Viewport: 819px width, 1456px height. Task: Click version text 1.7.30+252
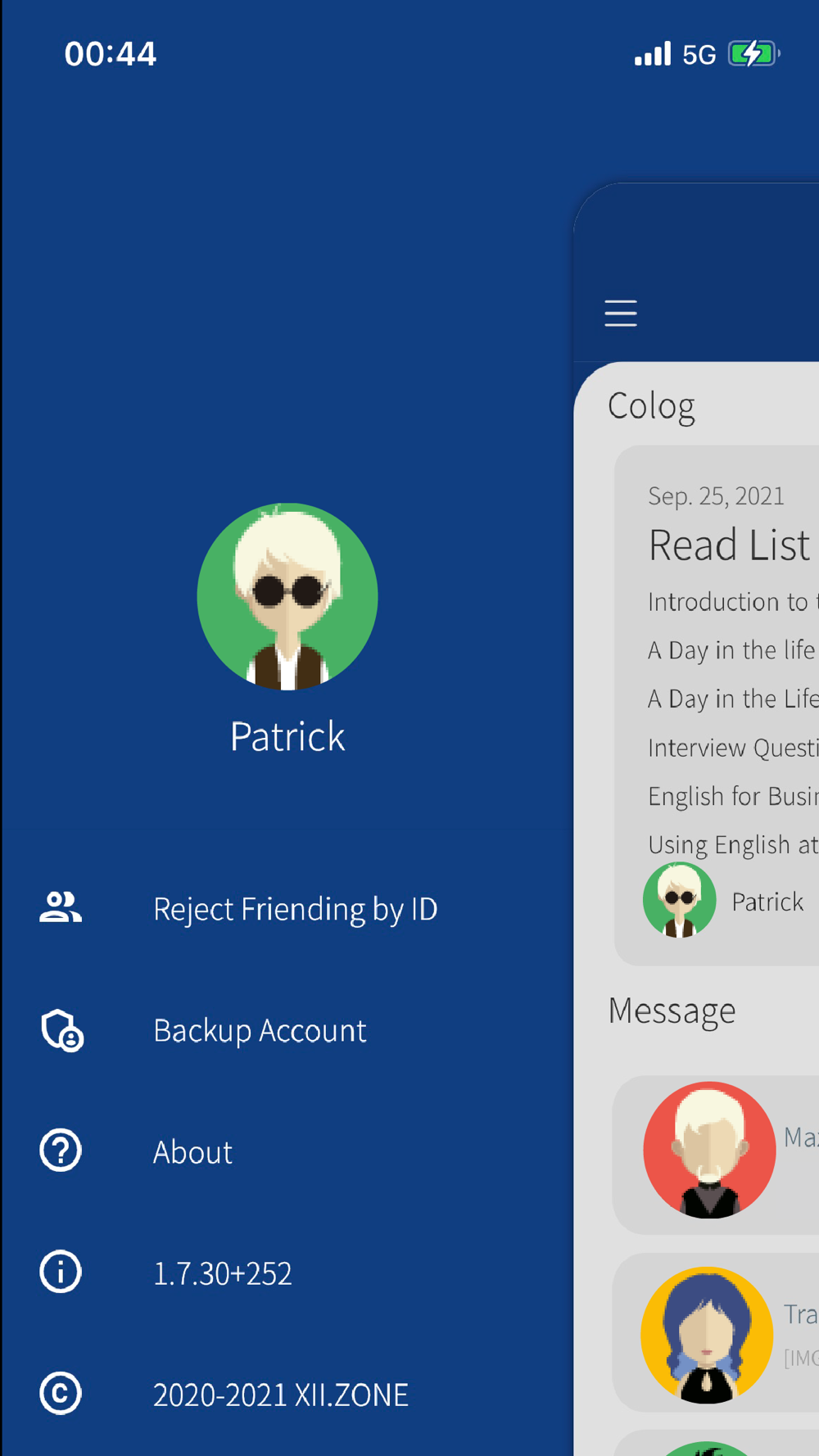click(222, 1273)
